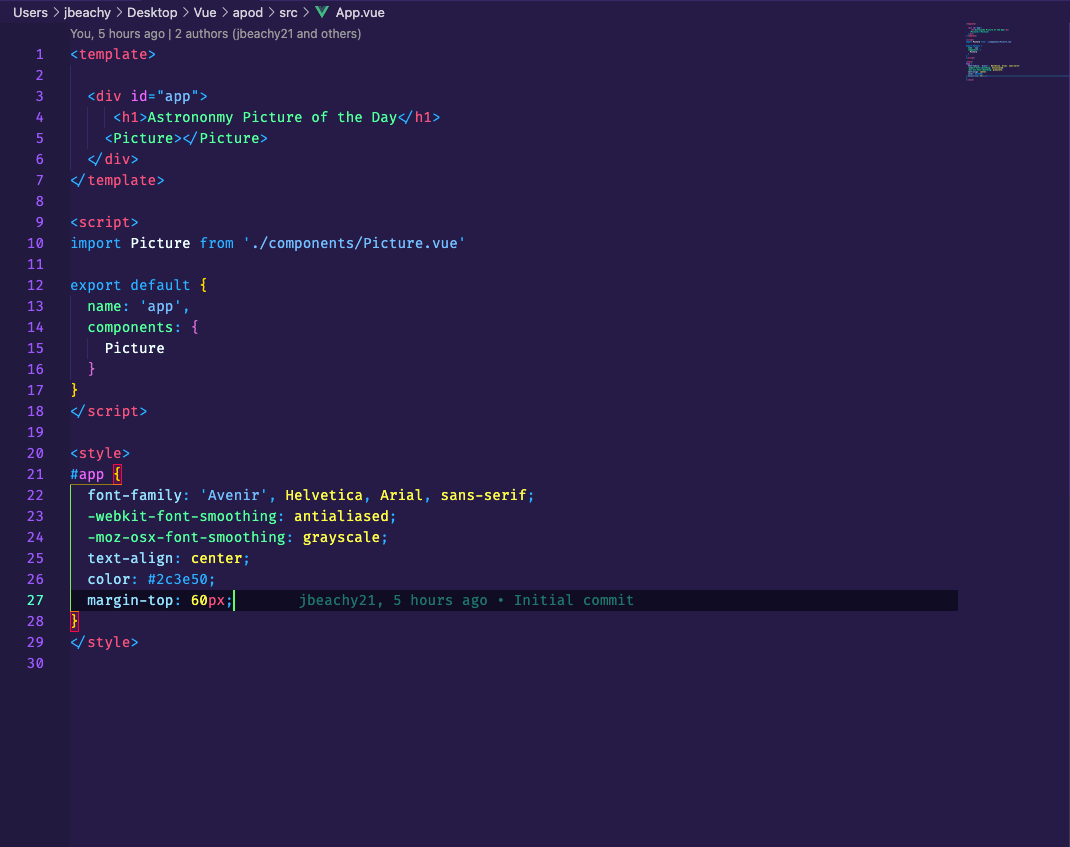Click the font-family declaration
The width and height of the screenshot is (1070, 847).
click(x=310, y=495)
